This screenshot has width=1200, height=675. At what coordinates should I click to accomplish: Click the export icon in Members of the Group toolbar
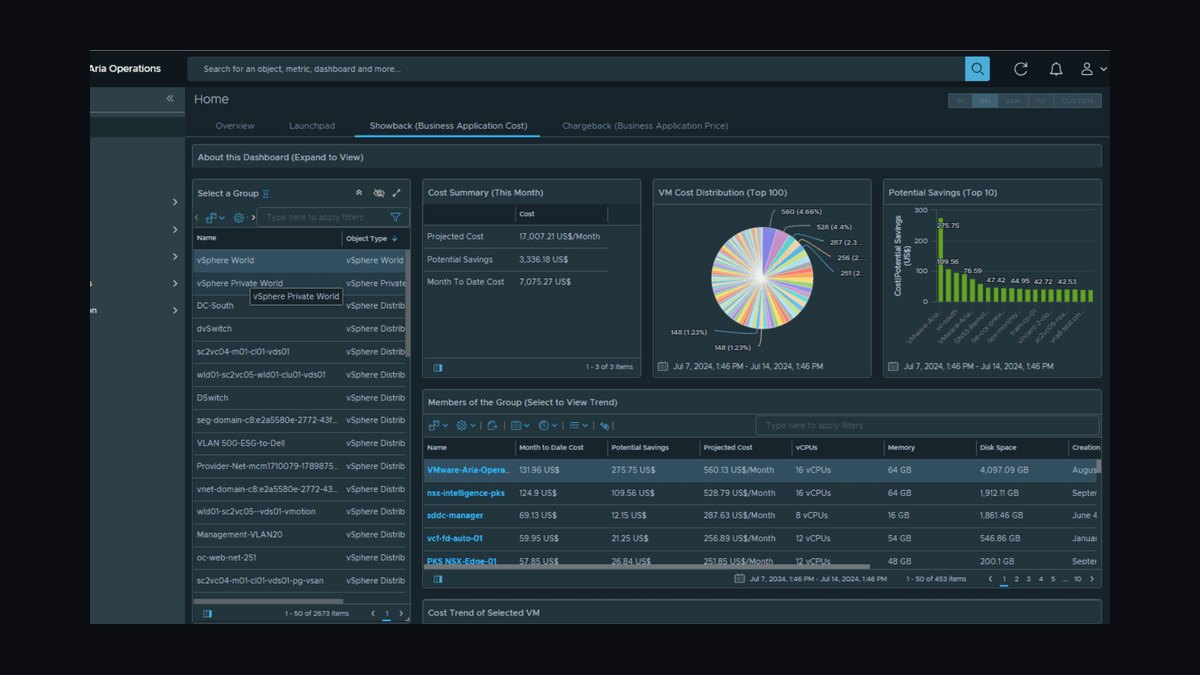tap(492, 425)
